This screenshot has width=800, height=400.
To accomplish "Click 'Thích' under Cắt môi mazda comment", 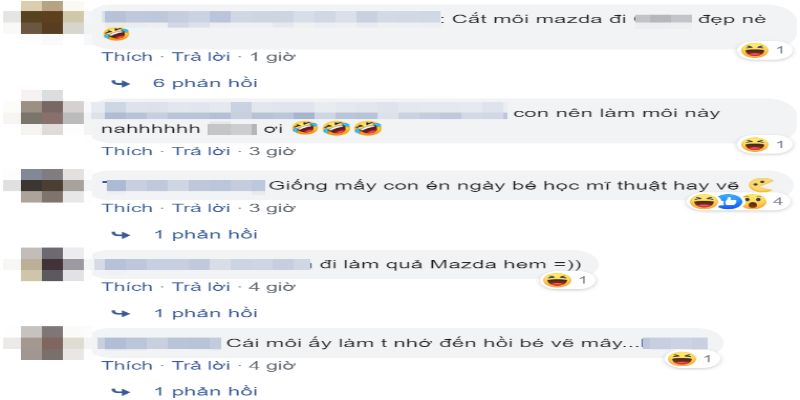I will point(127,56).
